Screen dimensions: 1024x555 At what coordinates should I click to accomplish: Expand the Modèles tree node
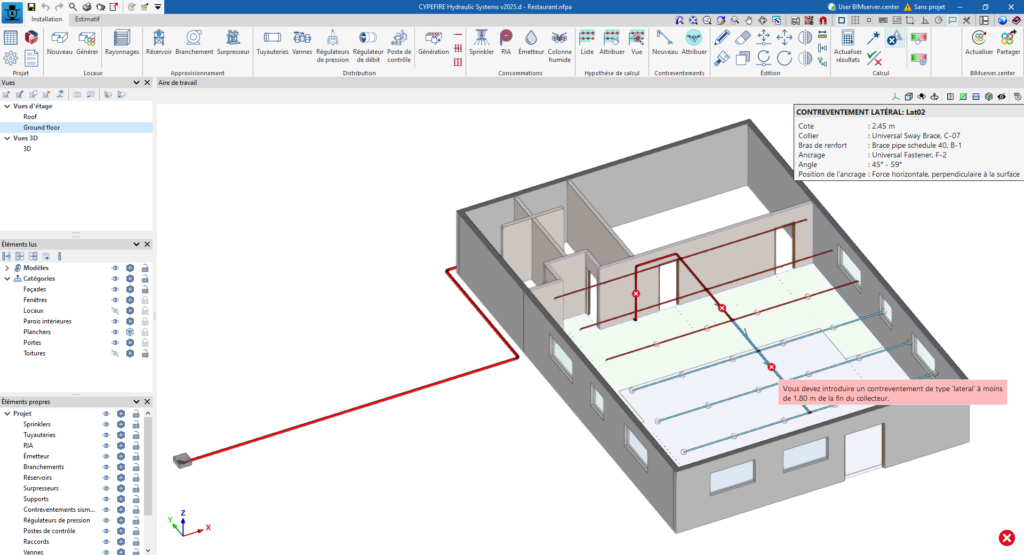click(x=7, y=268)
